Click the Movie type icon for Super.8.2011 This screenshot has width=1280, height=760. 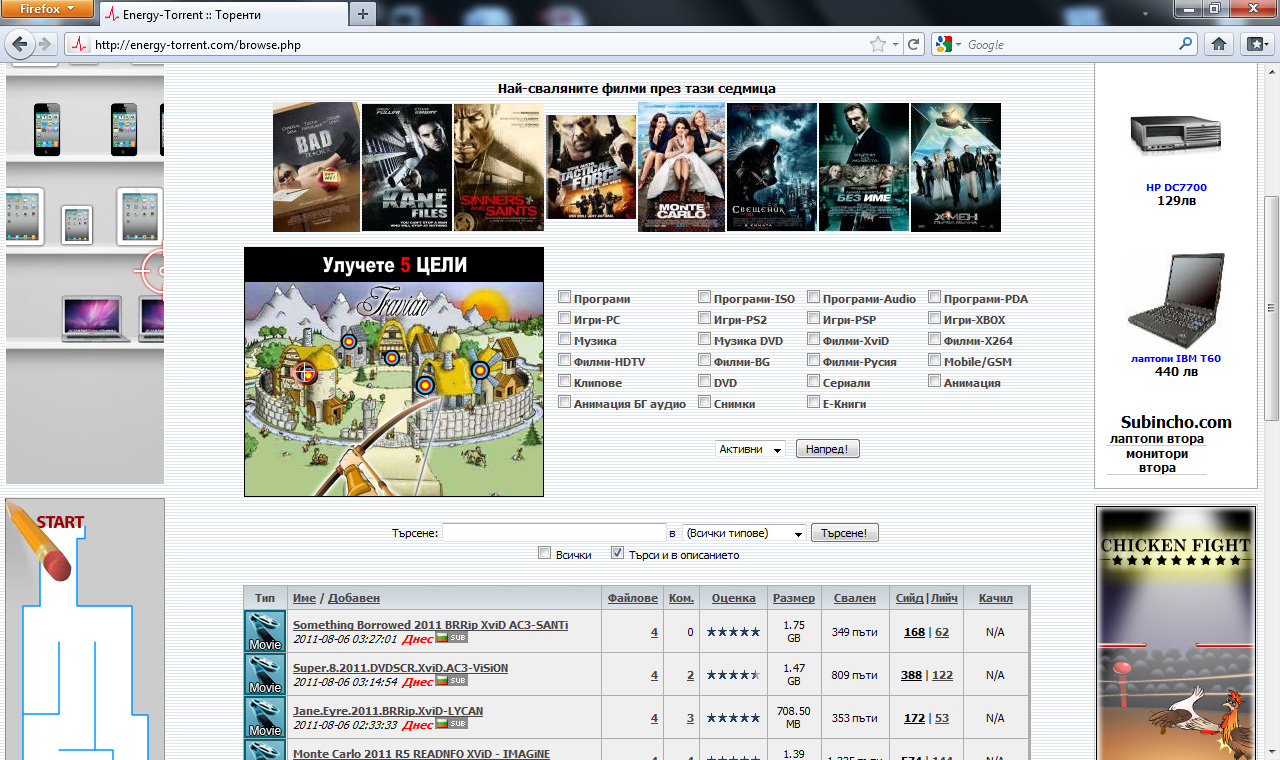265,675
